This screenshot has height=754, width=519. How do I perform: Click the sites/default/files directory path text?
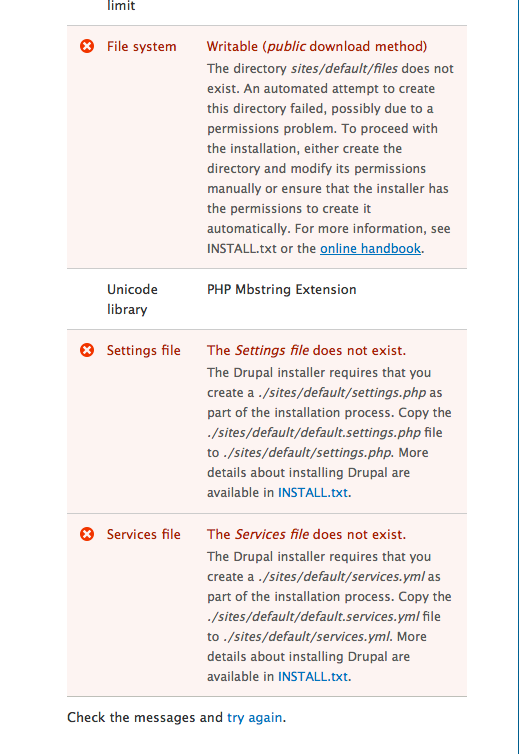tap(344, 69)
